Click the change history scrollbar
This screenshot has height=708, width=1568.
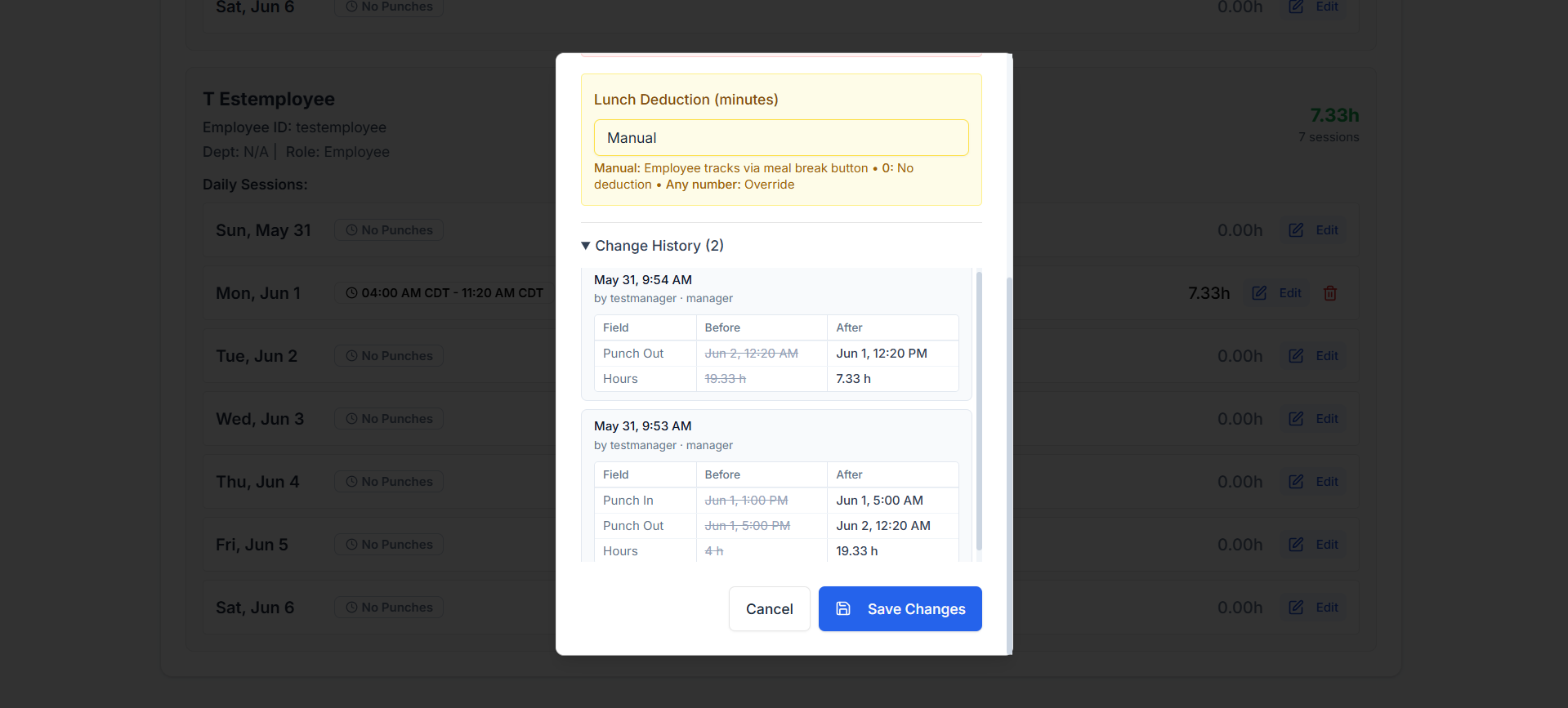point(979,411)
